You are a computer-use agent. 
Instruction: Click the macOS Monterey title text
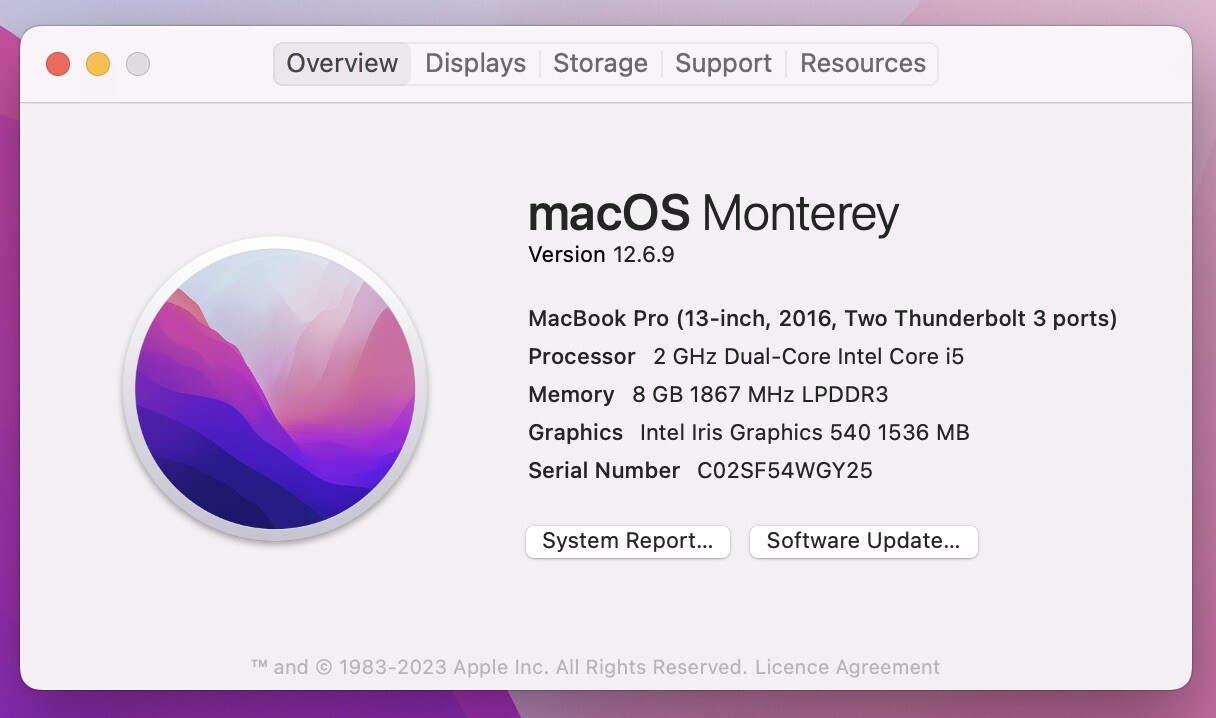point(713,213)
